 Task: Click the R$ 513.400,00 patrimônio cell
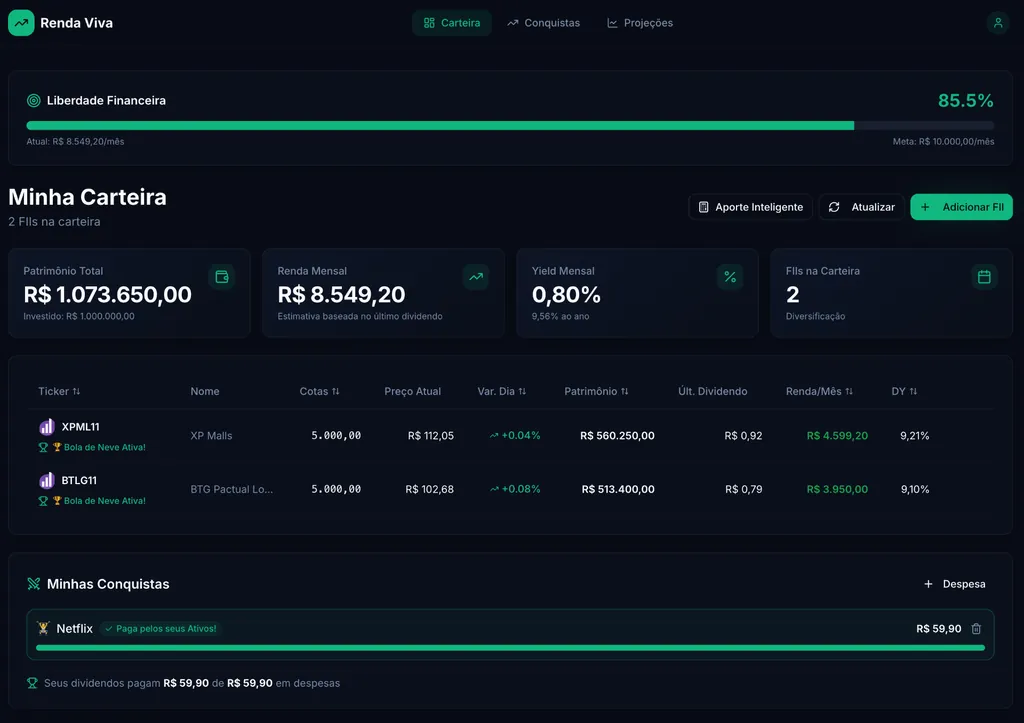[618, 489]
